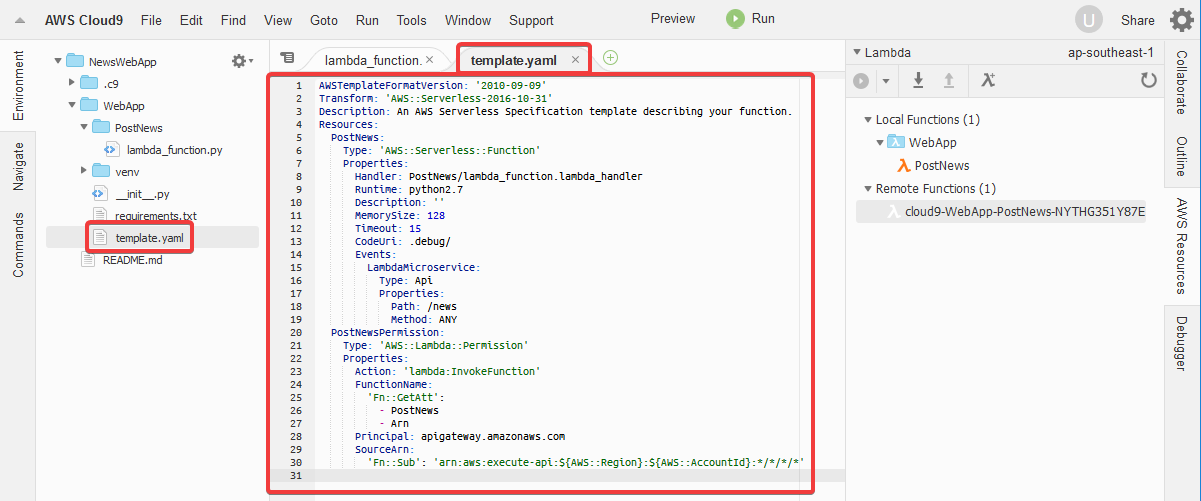
Task: Open the preferences gear icon
Action: click(x=1181, y=19)
